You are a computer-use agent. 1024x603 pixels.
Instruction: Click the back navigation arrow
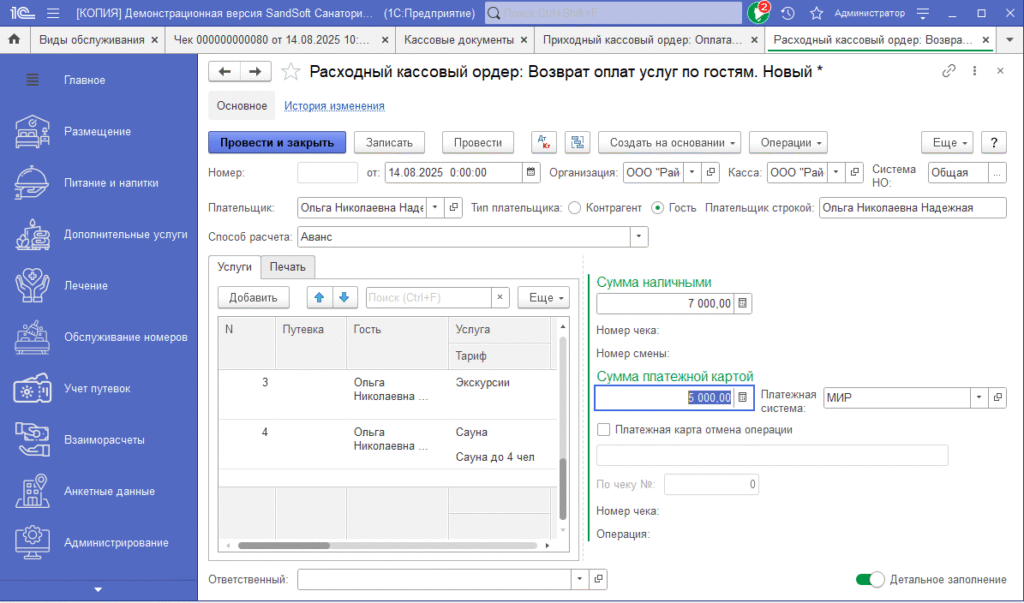pyautogui.click(x=225, y=71)
